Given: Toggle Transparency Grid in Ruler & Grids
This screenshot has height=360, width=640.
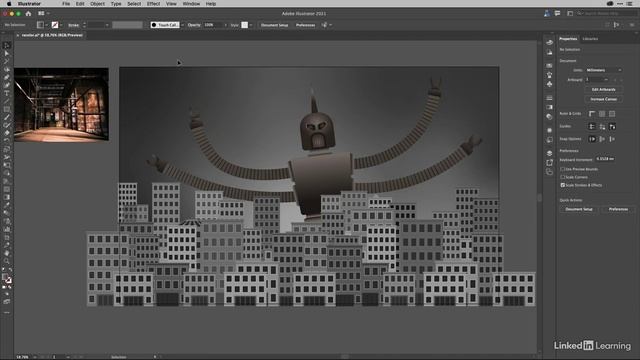Looking at the screenshot, I should pos(612,114).
